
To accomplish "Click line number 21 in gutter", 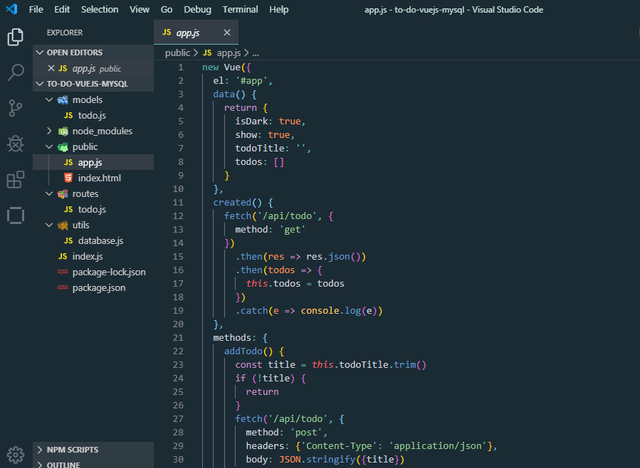I will click(178, 337).
